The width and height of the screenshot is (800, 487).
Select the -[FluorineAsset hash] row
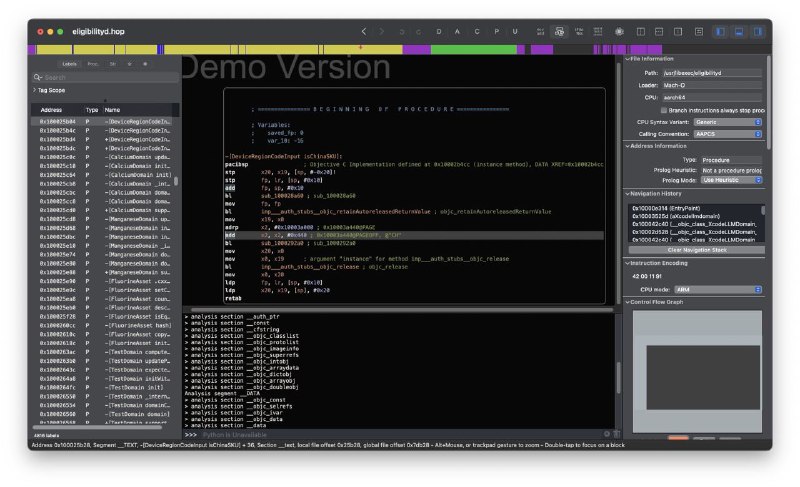104,325
